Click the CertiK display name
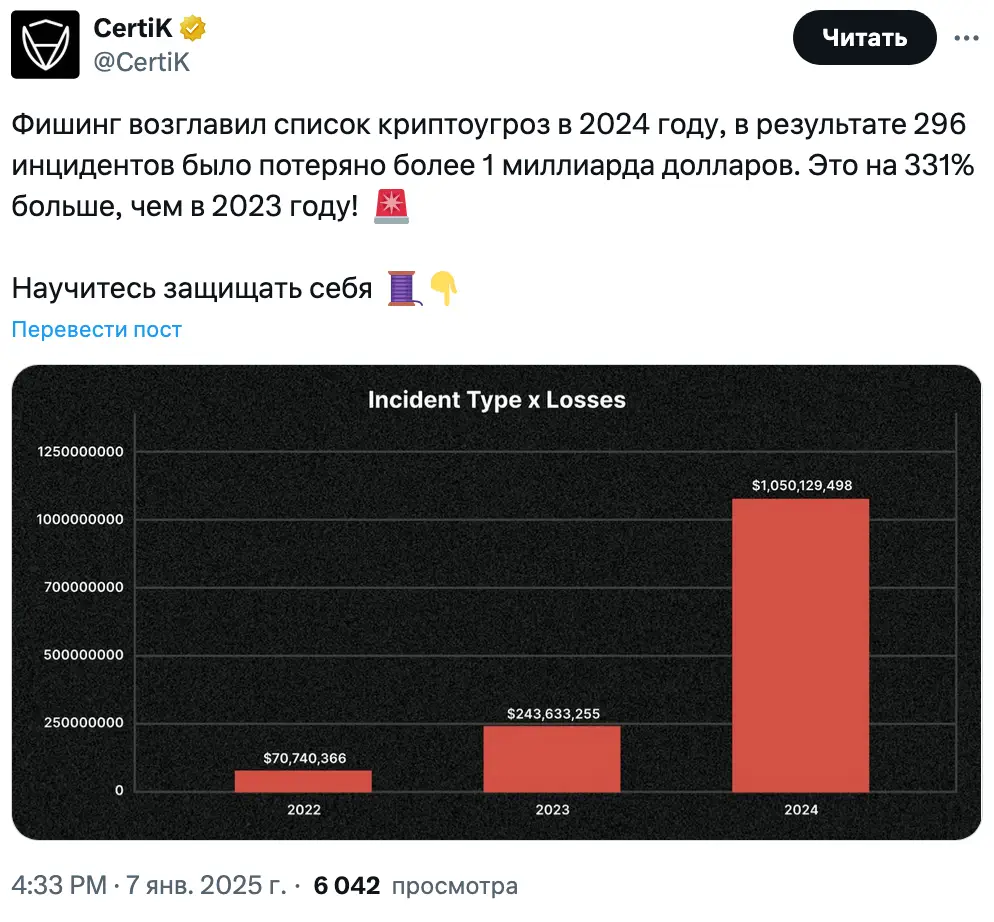Viewport: 994px width, 922px height. 132,28
